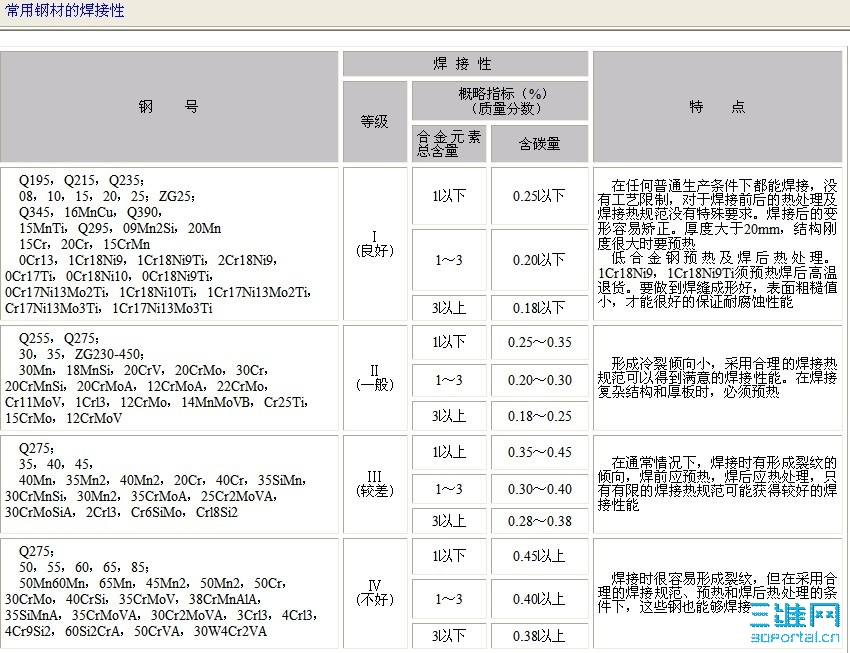Screen dimensions: 850x653
Task: Click the carbon content cell 0.30～0.40
Action: [539, 489]
